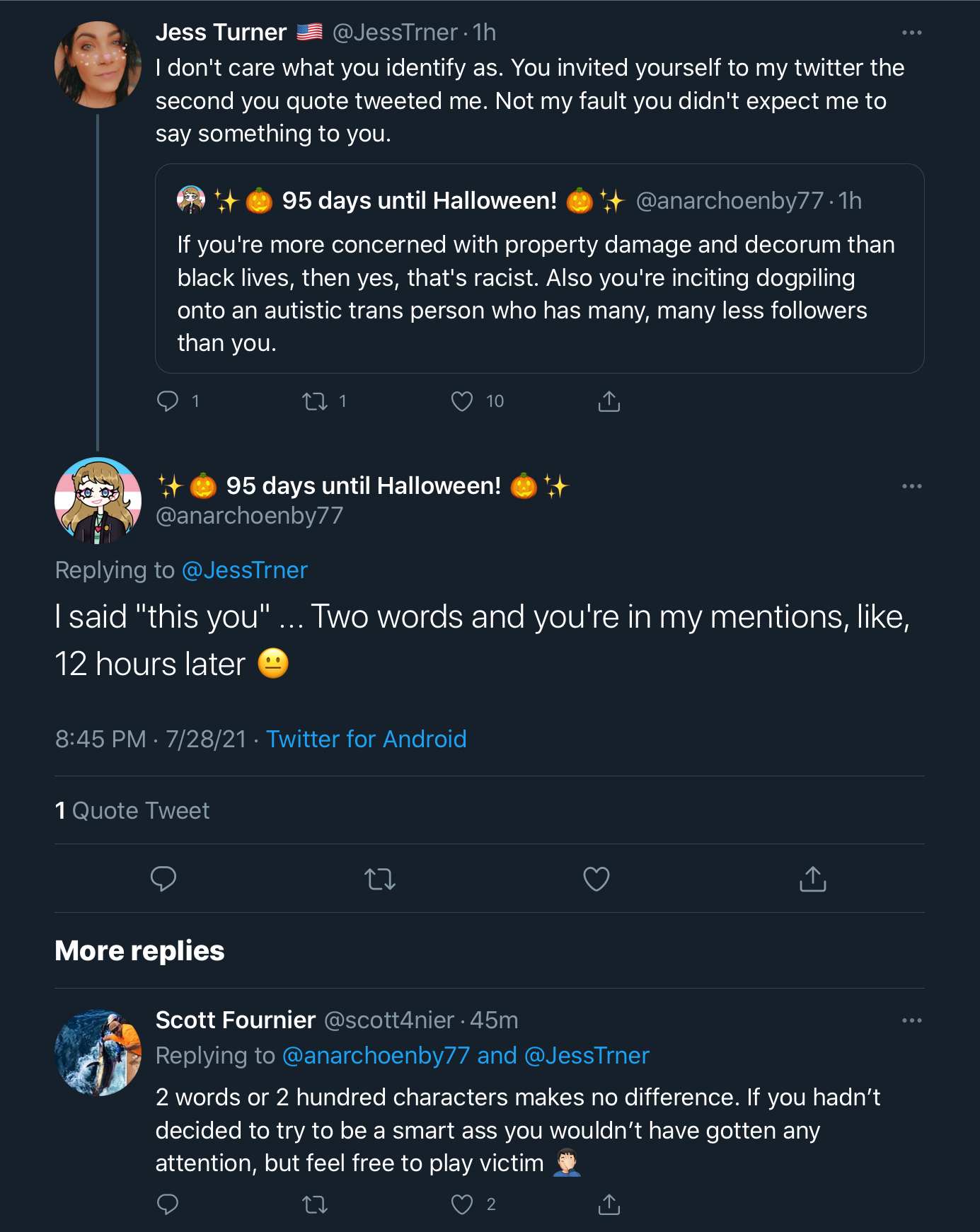View the 1 Quote Tweet list

132,810
